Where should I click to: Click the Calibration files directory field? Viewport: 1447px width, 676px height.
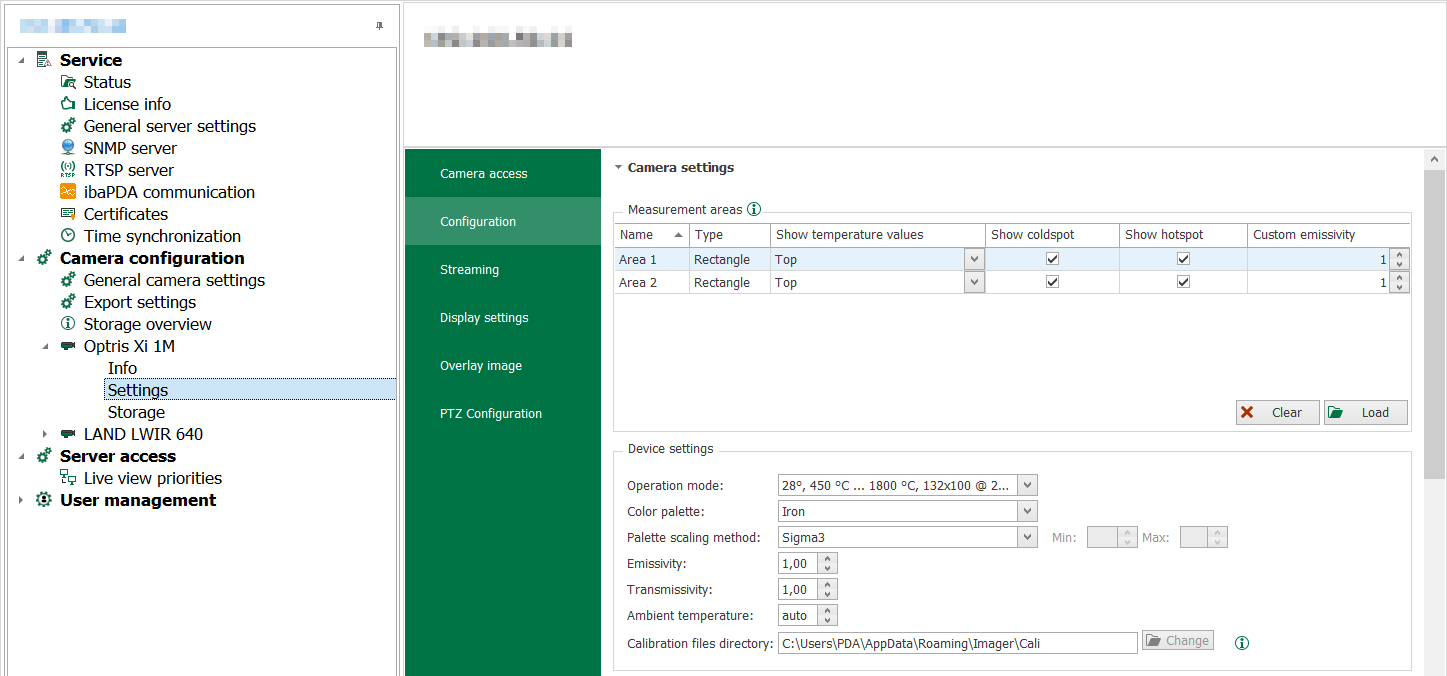coord(957,643)
